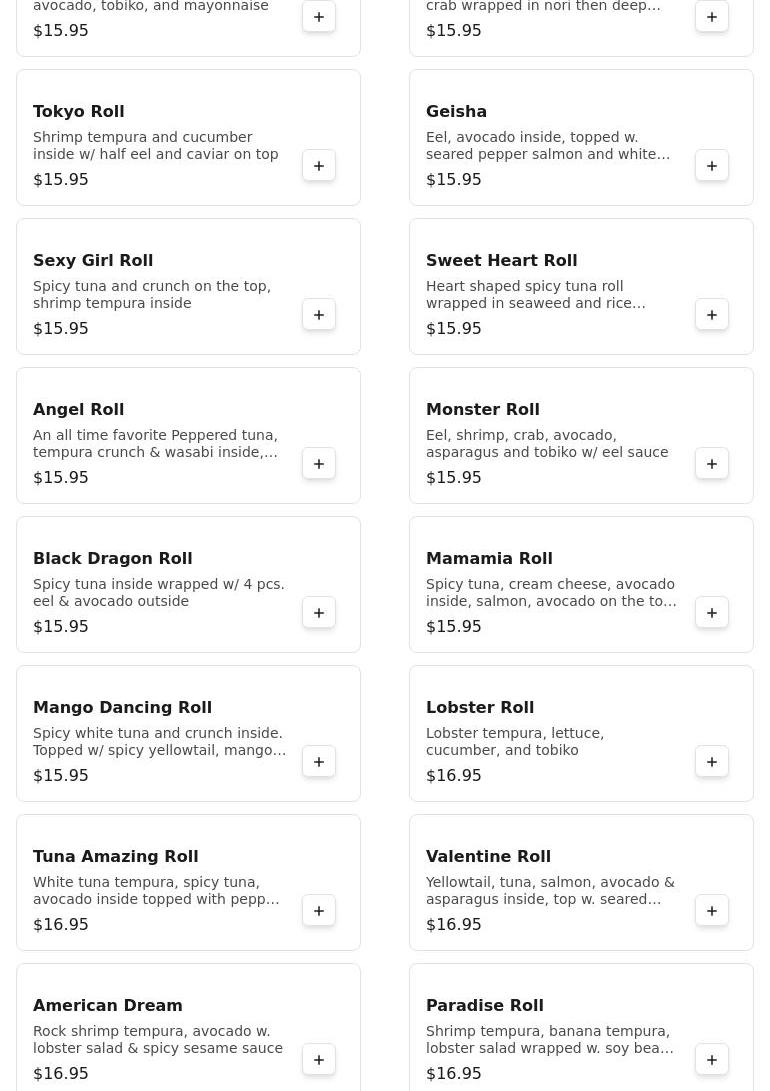
Task: Add Tuna Amazing Roll with plus button
Action: coord(319,911)
